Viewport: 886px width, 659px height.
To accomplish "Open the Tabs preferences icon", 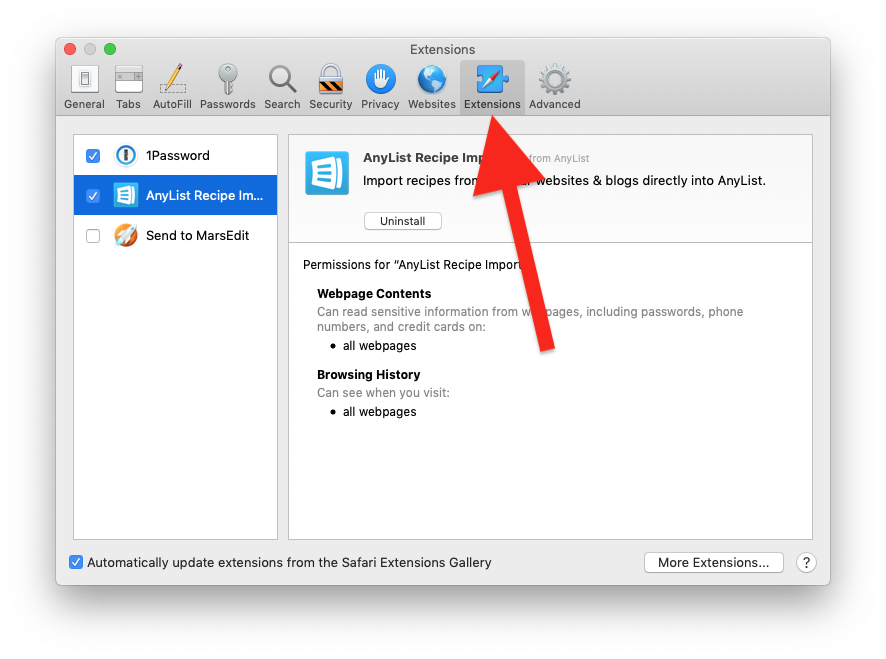I will 129,79.
